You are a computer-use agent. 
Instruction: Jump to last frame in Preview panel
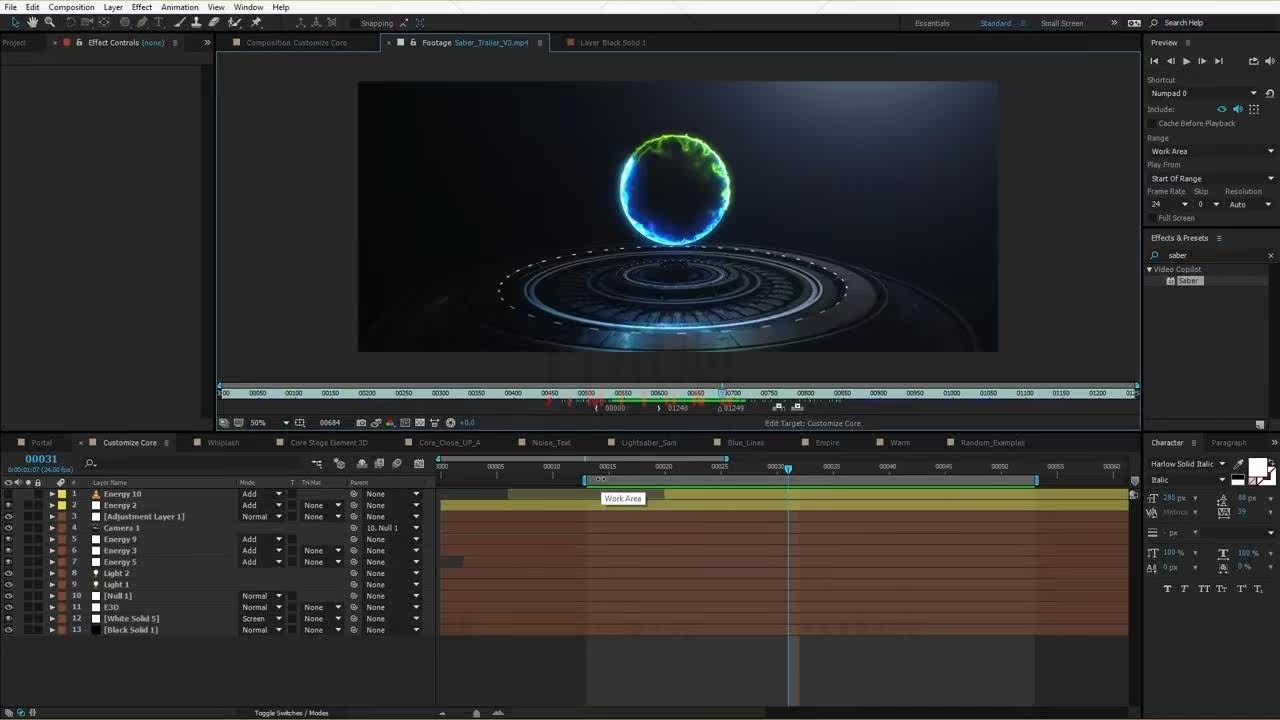(1218, 61)
